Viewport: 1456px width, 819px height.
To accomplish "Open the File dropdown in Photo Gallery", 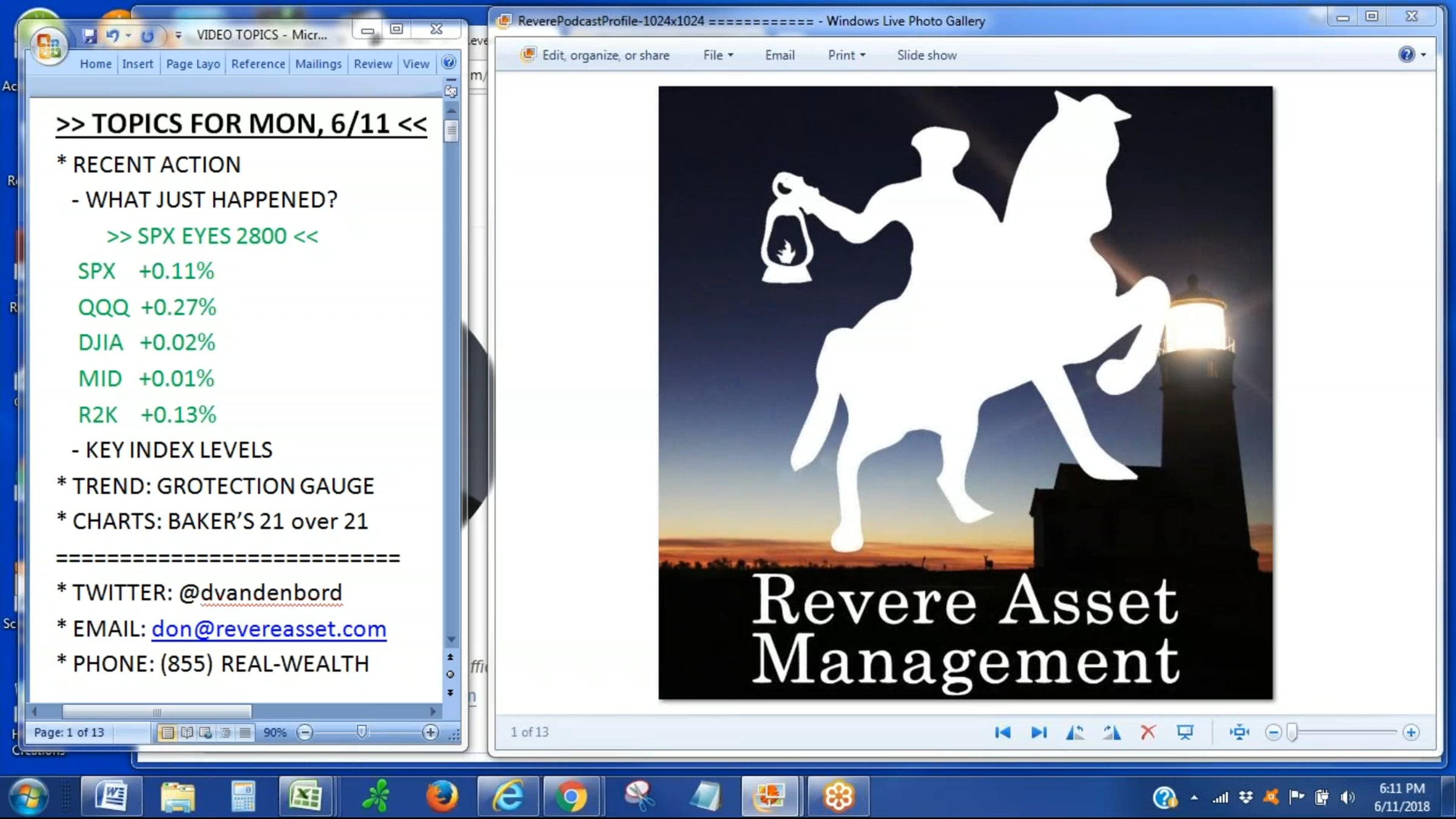I will (x=718, y=55).
